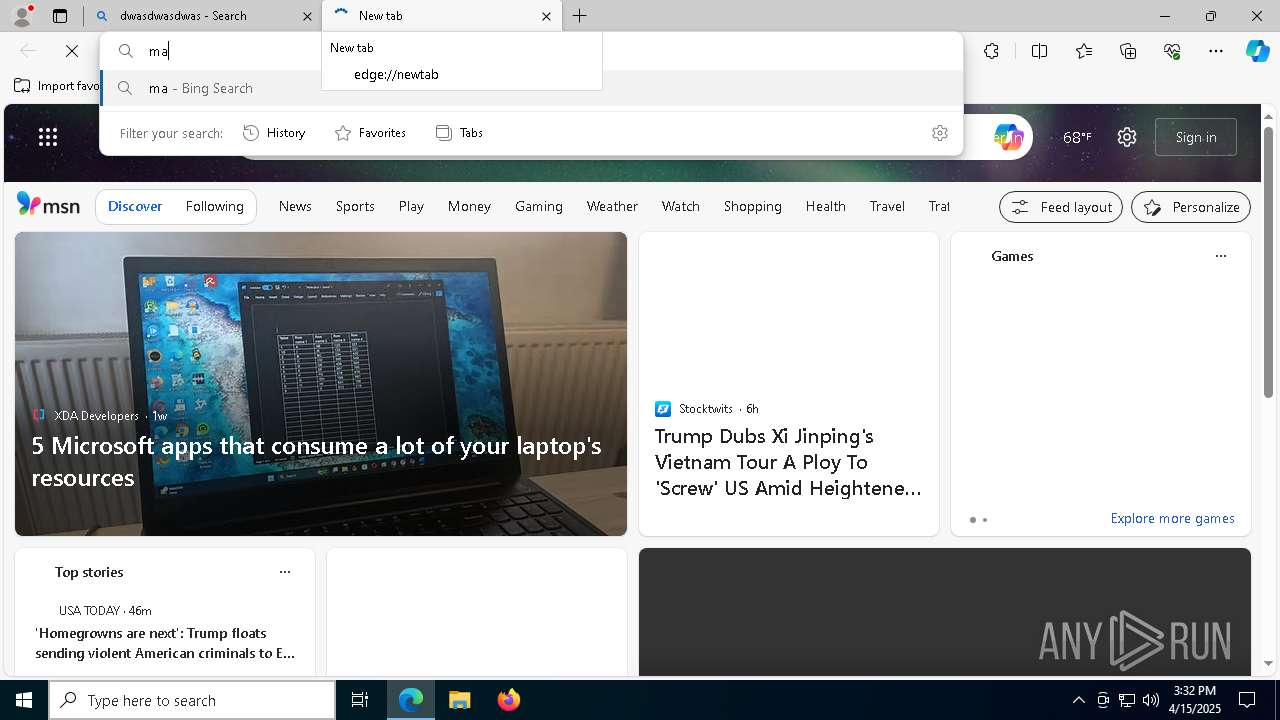Open the News category

tap(295, 206)
